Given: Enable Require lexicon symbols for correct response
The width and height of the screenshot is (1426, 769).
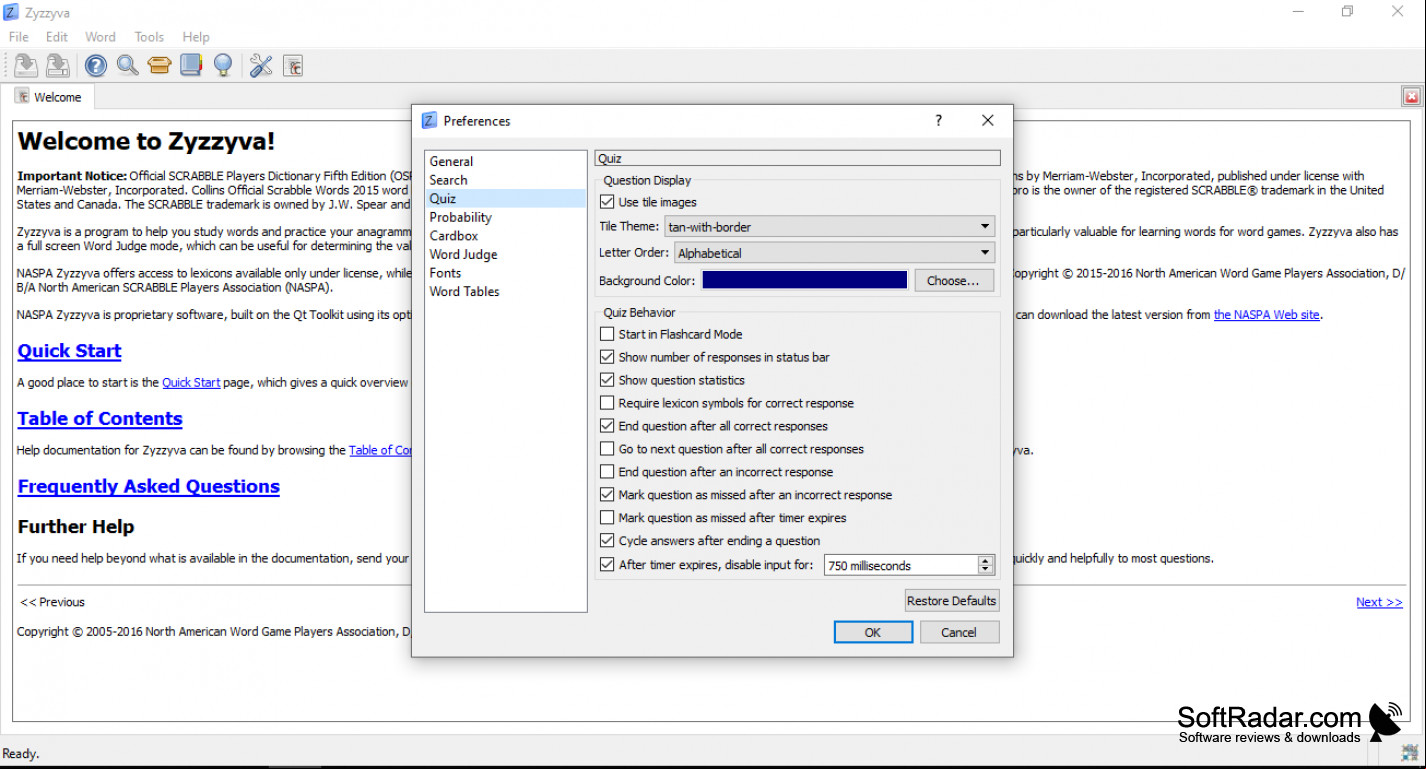Looking at the screenshot, I should 607,403.
